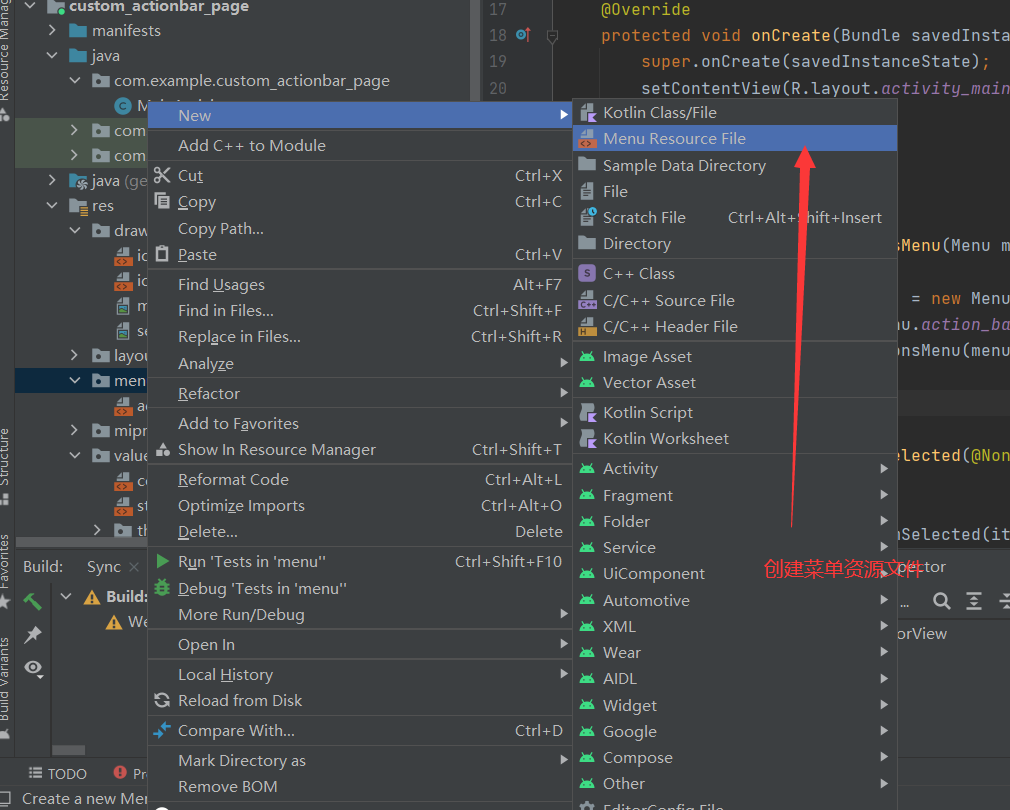Click the fold marker on line 18
1010x810 pixels.
coord(552,36)
